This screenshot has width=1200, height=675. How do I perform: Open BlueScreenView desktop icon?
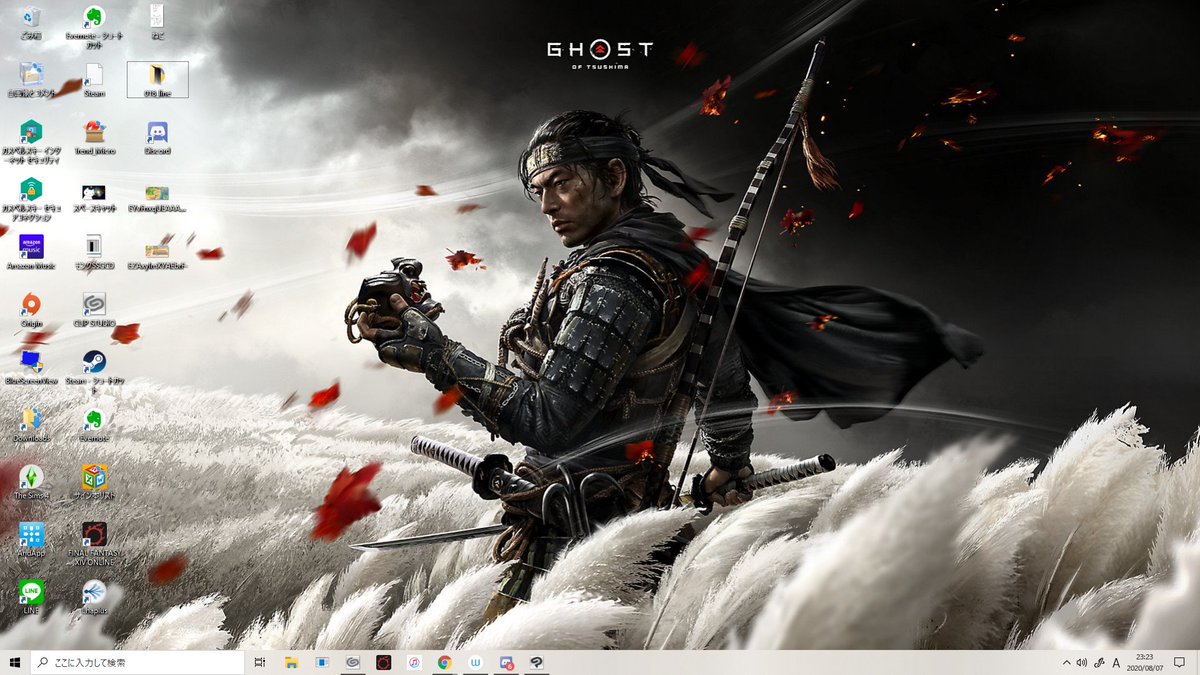31,367
